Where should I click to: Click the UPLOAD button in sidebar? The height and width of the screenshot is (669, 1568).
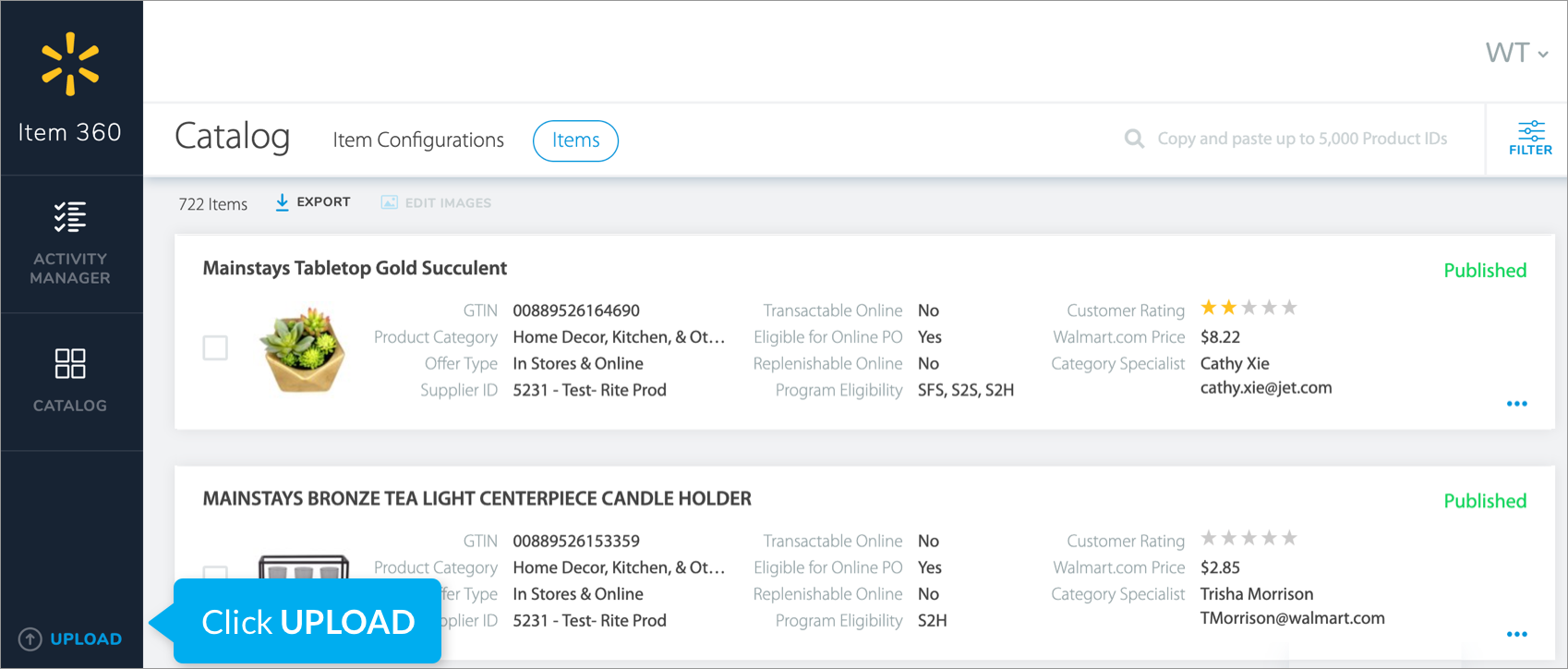pos(70,639)
